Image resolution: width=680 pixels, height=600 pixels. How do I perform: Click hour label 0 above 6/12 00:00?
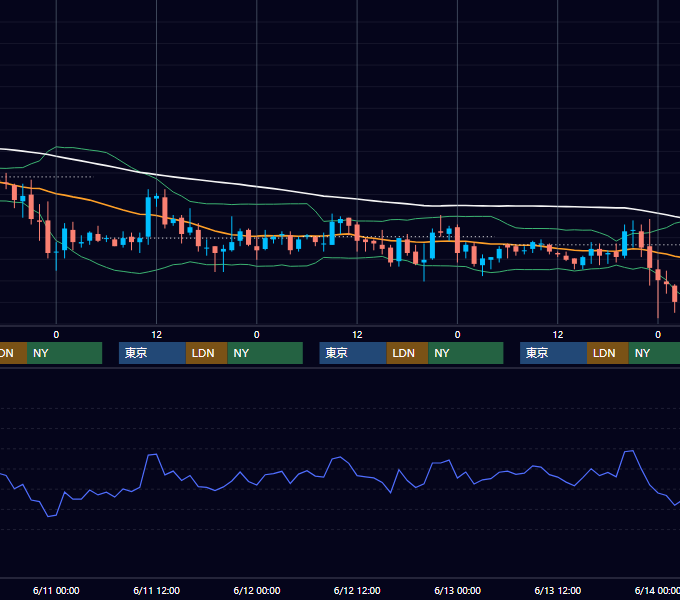coord(257,335)
